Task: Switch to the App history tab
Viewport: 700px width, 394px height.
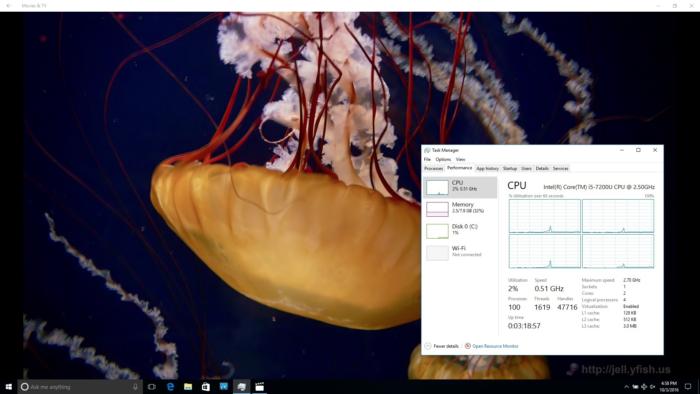Action: point(487,169)
